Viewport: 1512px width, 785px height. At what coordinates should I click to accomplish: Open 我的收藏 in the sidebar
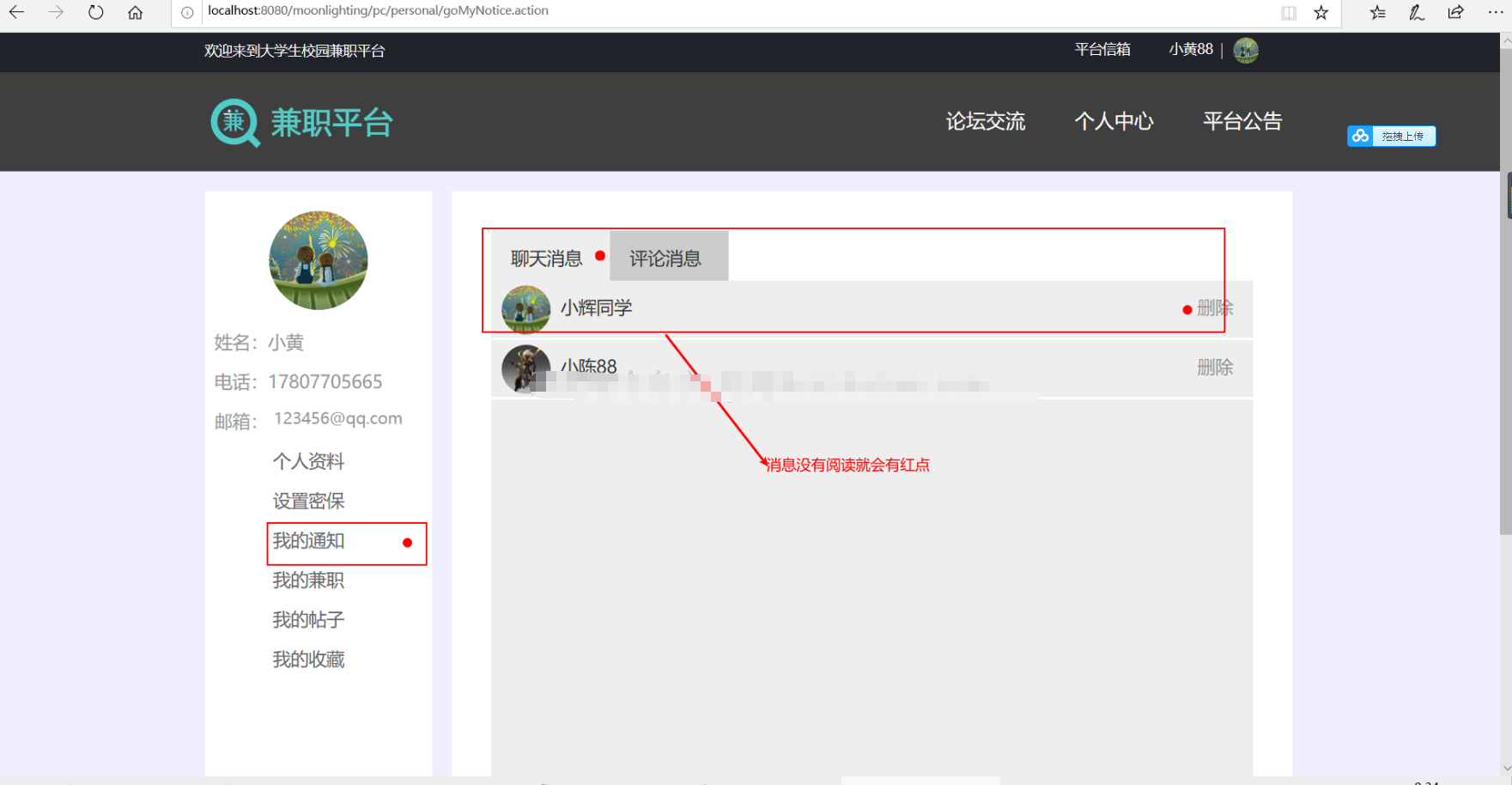[308, 660]
